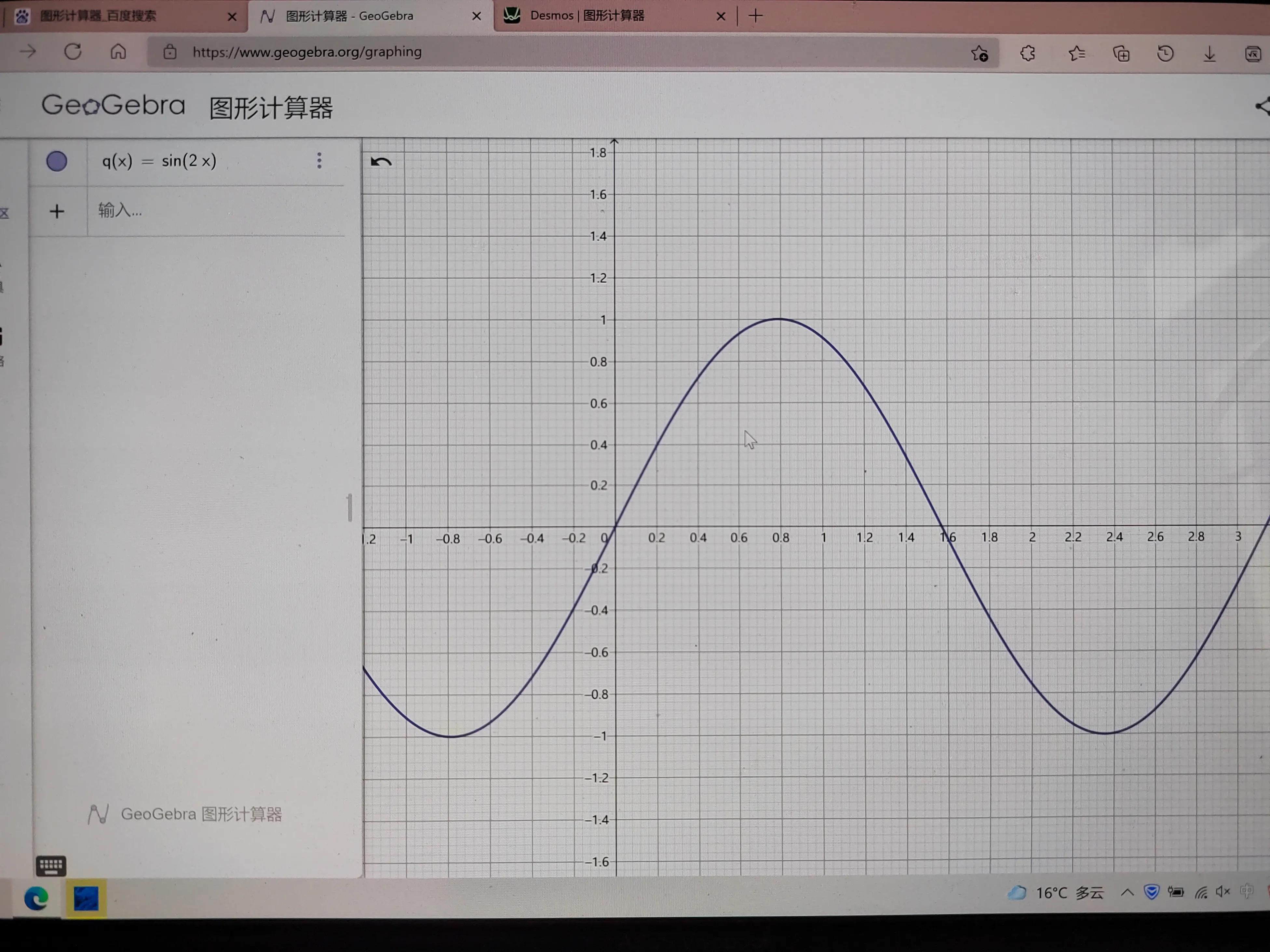Open browser downloads icon
The width and height of the screenshot is (1270, 952).
click(1209, 53)
